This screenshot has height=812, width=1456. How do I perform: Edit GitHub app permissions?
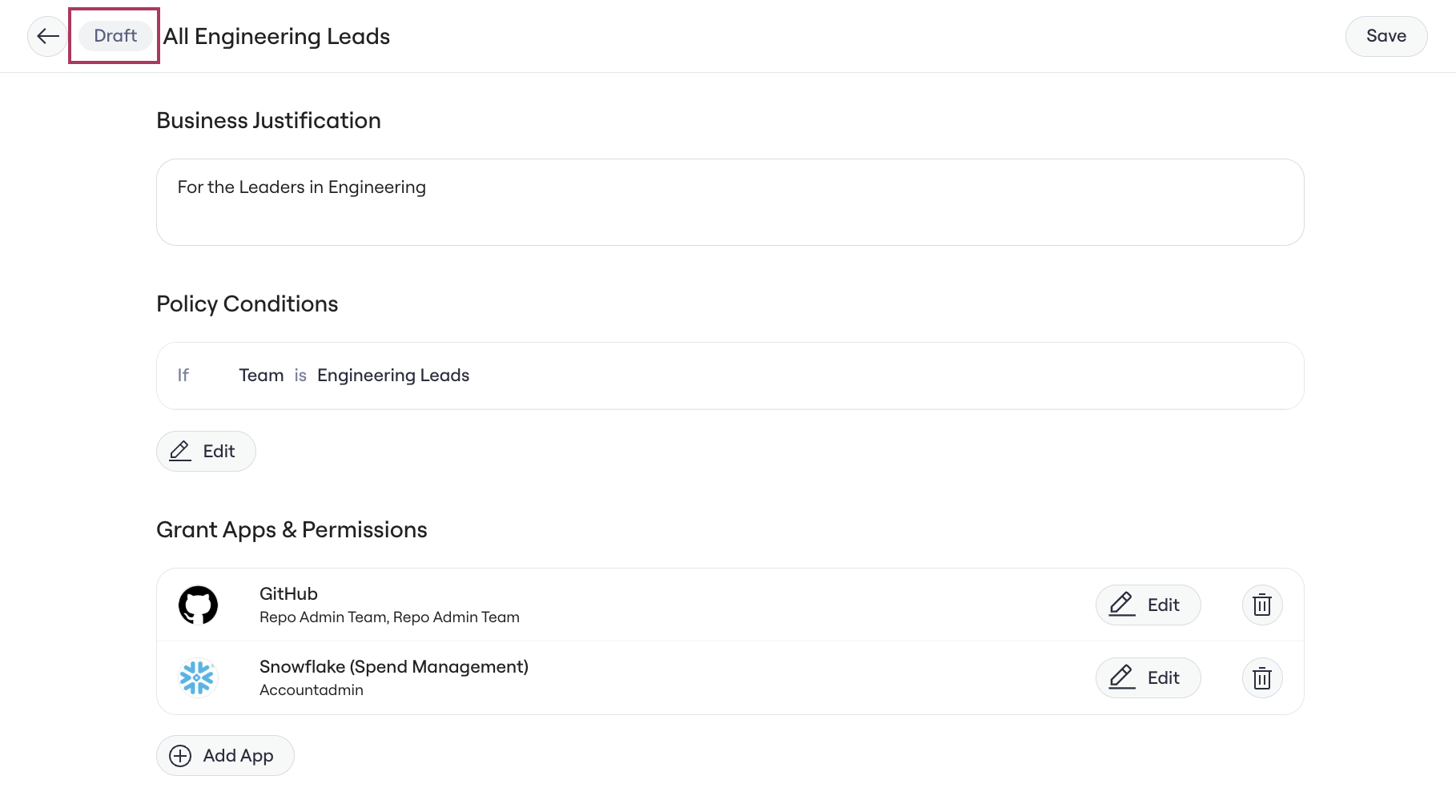1148,605
